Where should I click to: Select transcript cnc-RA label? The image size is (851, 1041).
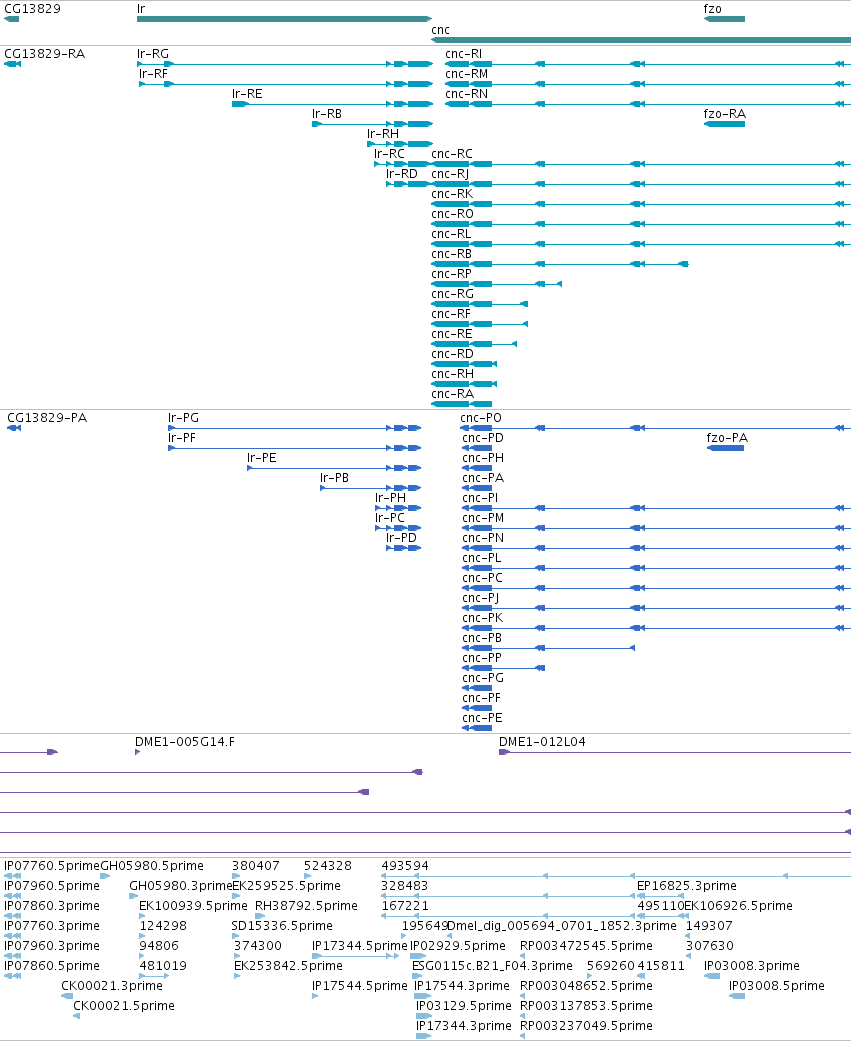click(x=453, y=393)
